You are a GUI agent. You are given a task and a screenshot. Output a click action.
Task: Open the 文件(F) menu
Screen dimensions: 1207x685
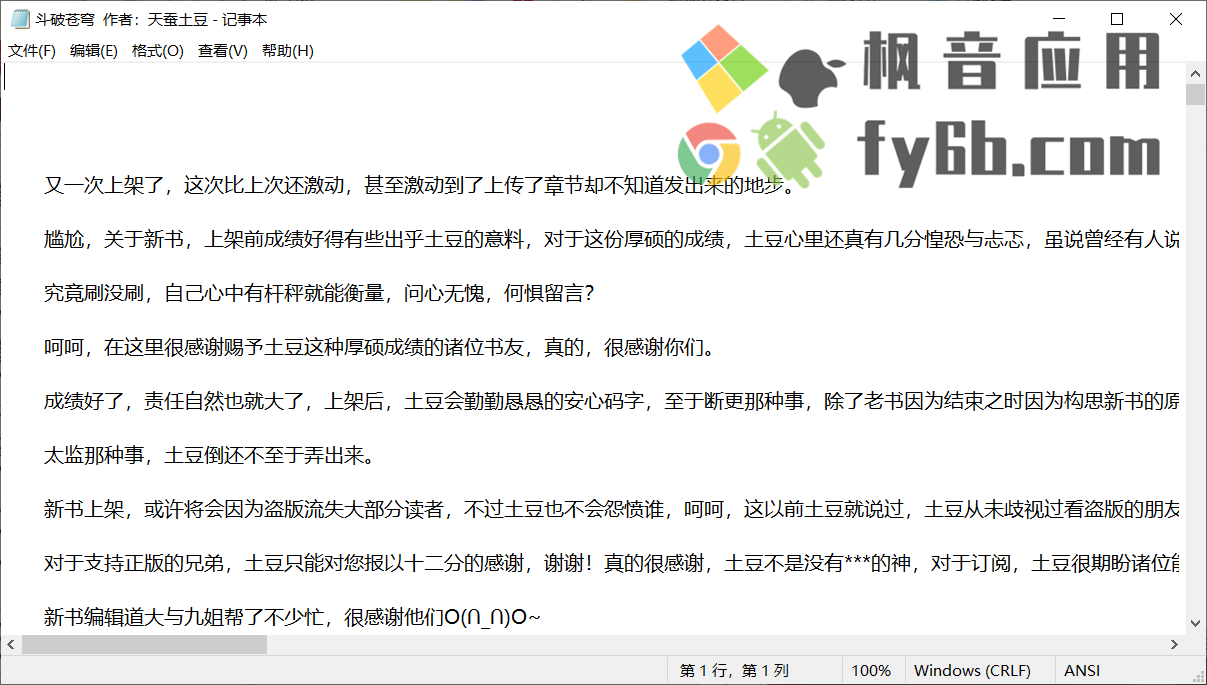(x=32, y=51)
